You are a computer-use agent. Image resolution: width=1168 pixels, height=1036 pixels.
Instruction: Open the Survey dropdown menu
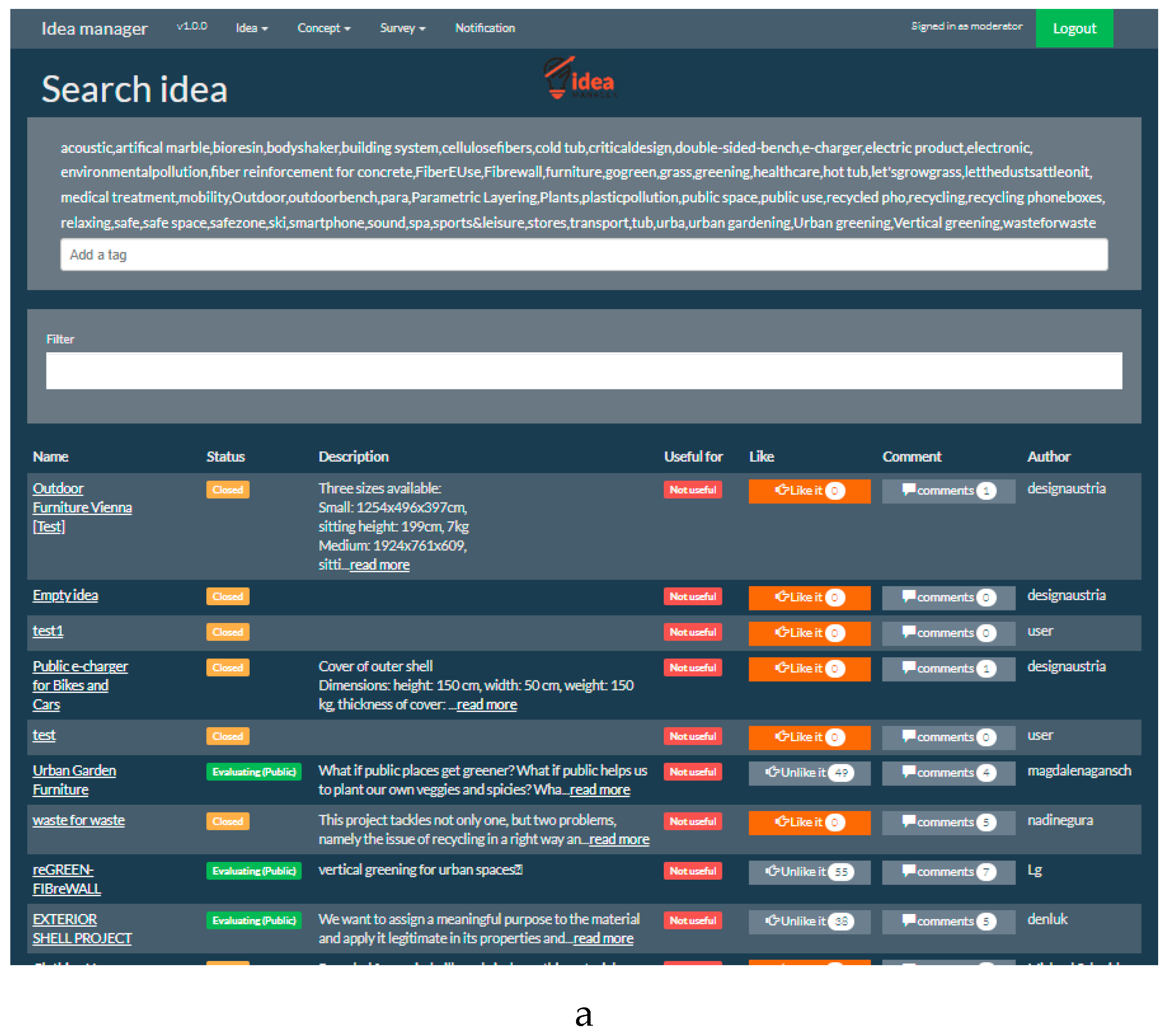click(402, 28)
